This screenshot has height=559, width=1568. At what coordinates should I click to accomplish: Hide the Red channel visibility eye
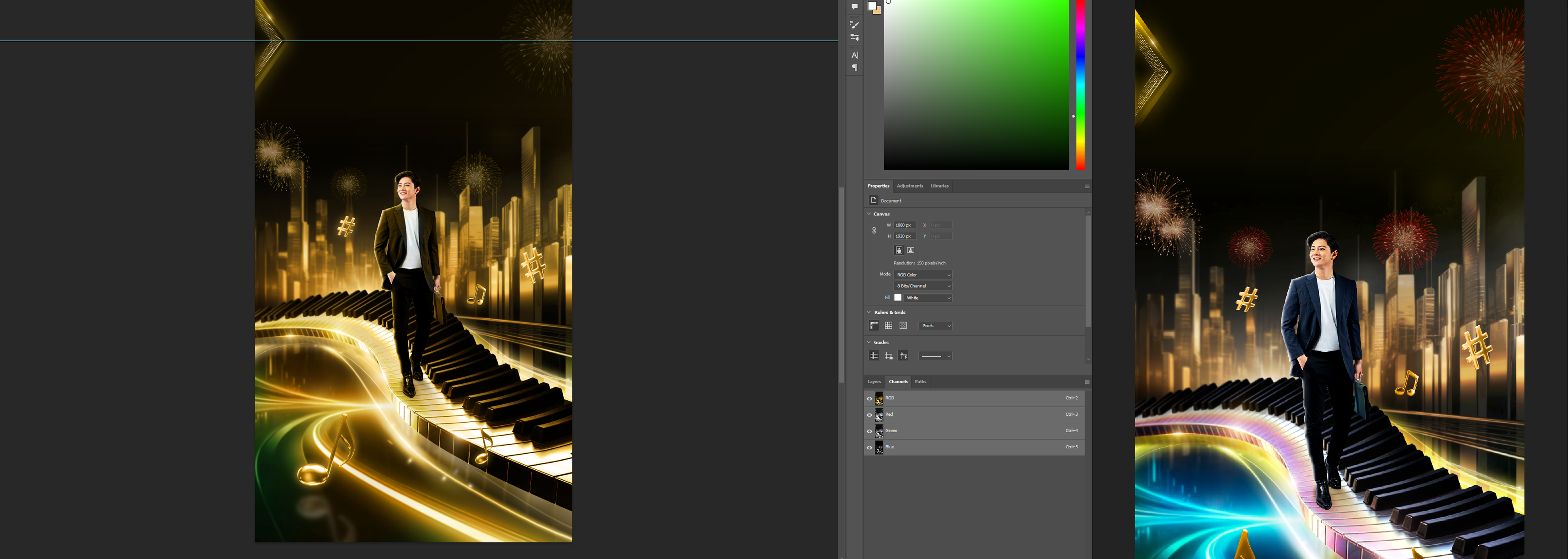(x=869, y=415)
